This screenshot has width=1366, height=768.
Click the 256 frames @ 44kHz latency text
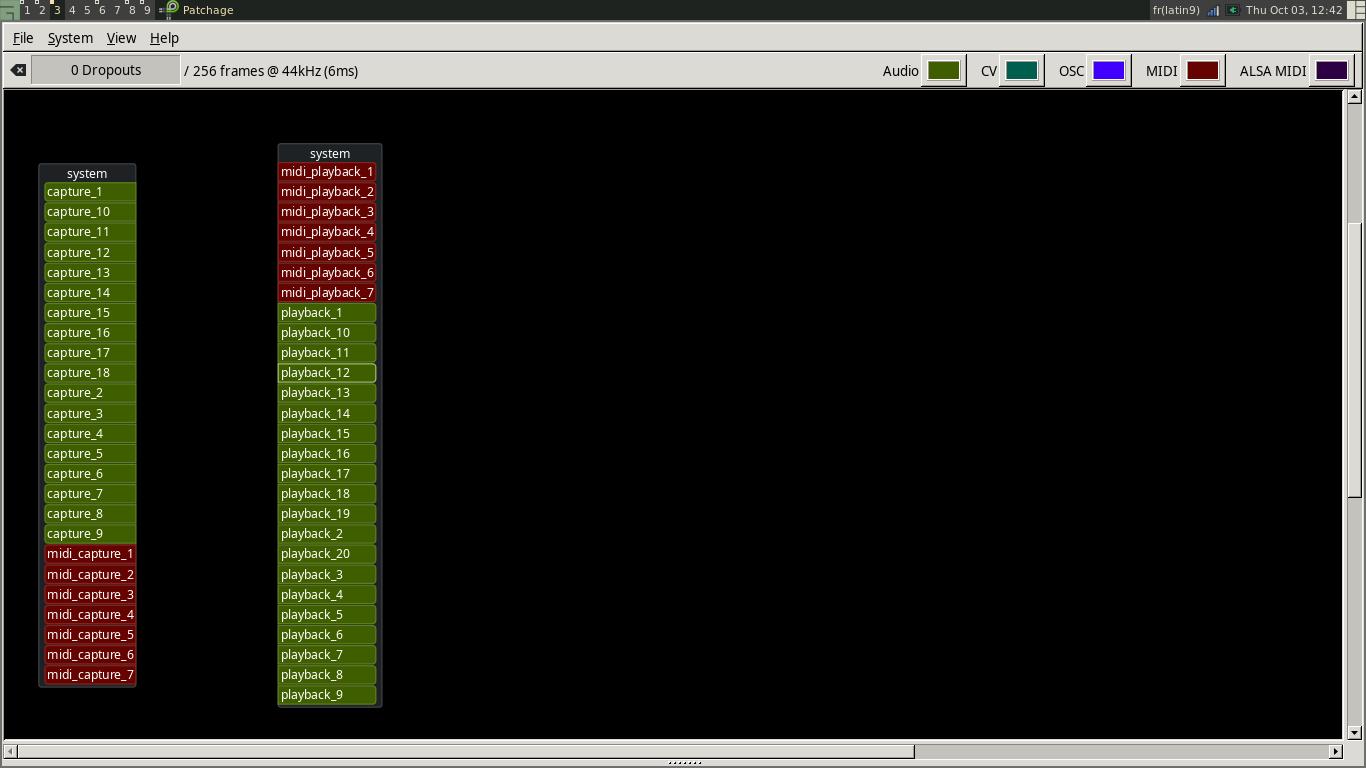[271, 71]
